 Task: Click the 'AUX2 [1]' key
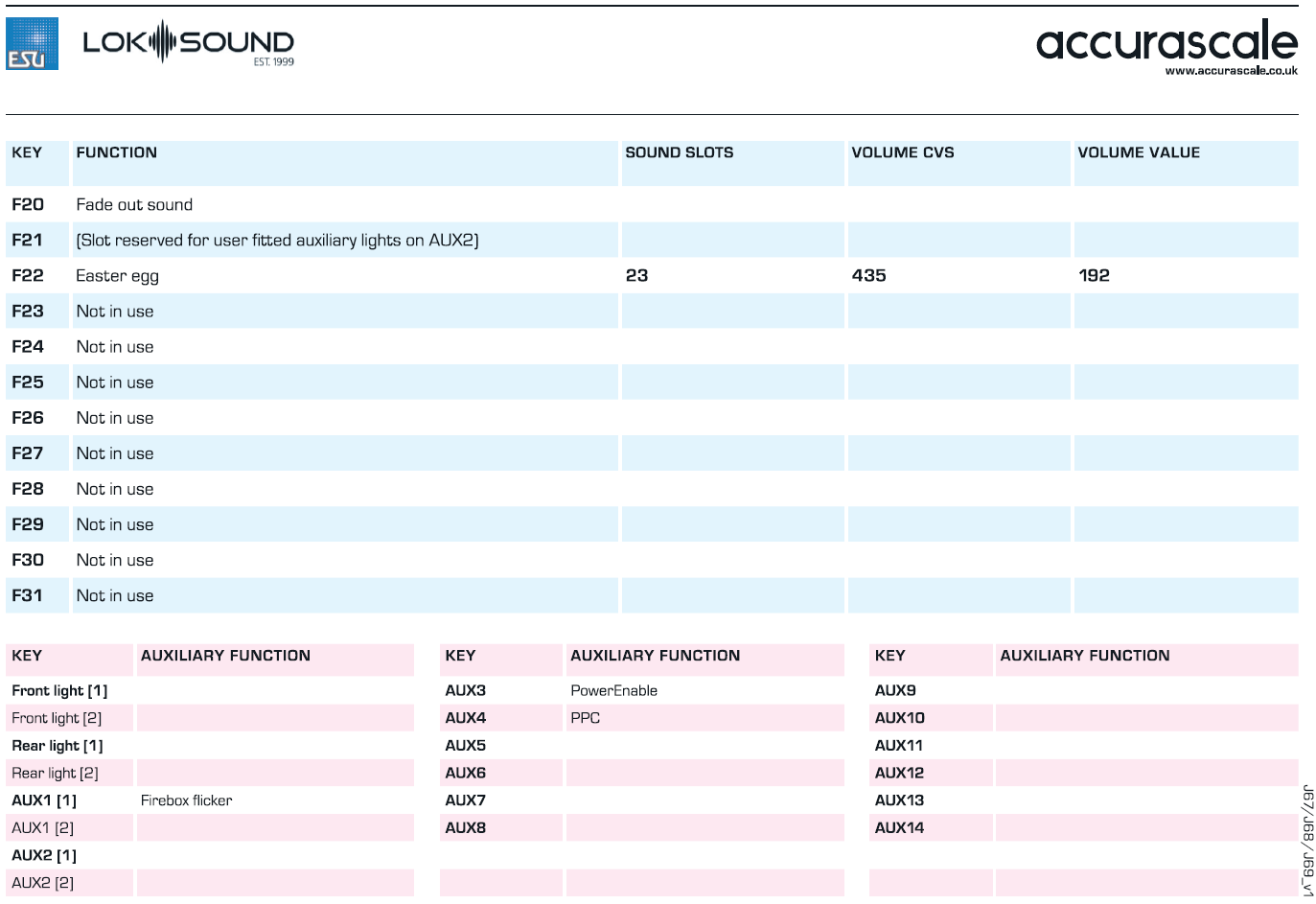click(44, 855)
